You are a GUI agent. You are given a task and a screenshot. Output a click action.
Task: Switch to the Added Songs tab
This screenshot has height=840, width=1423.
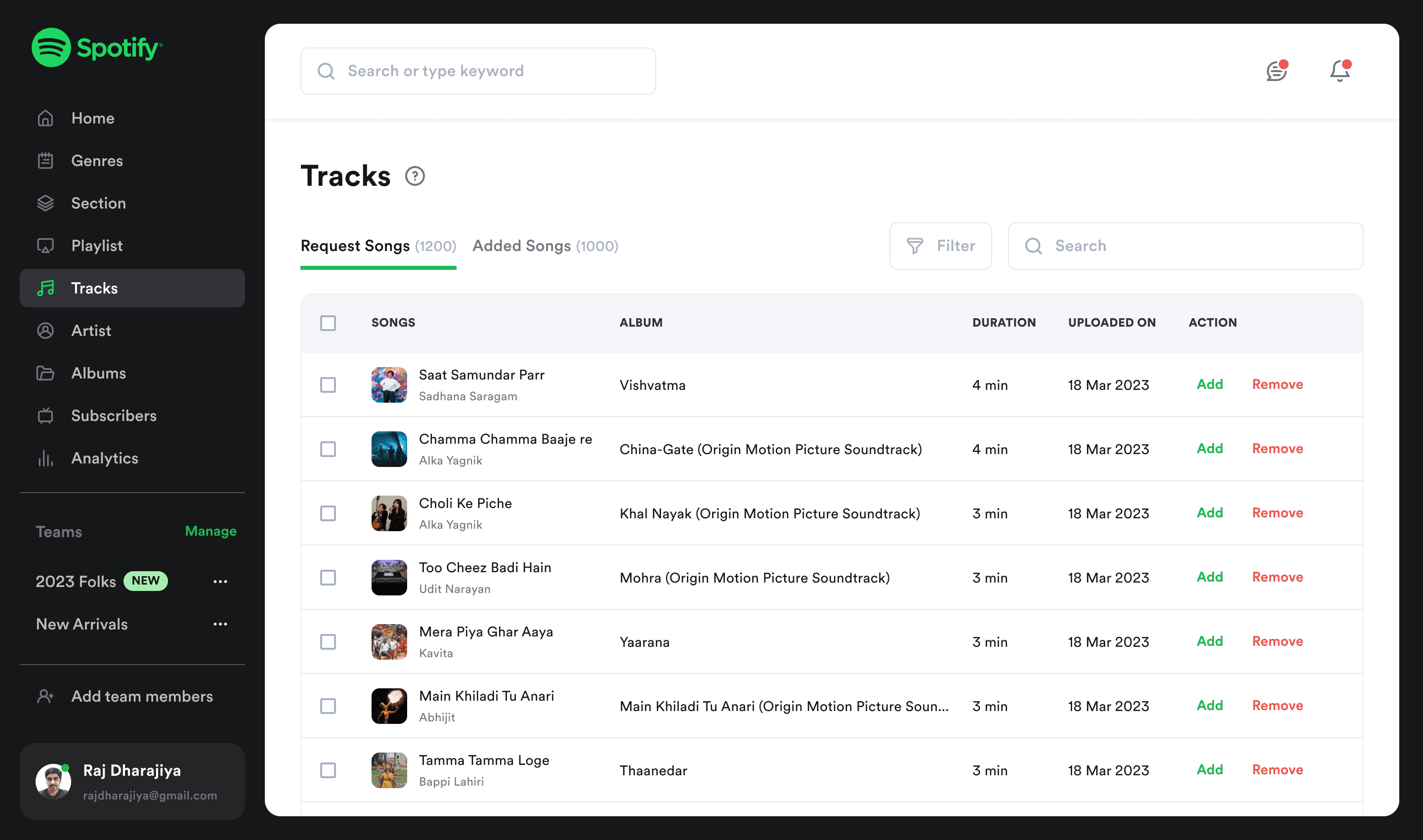(545, 246)
